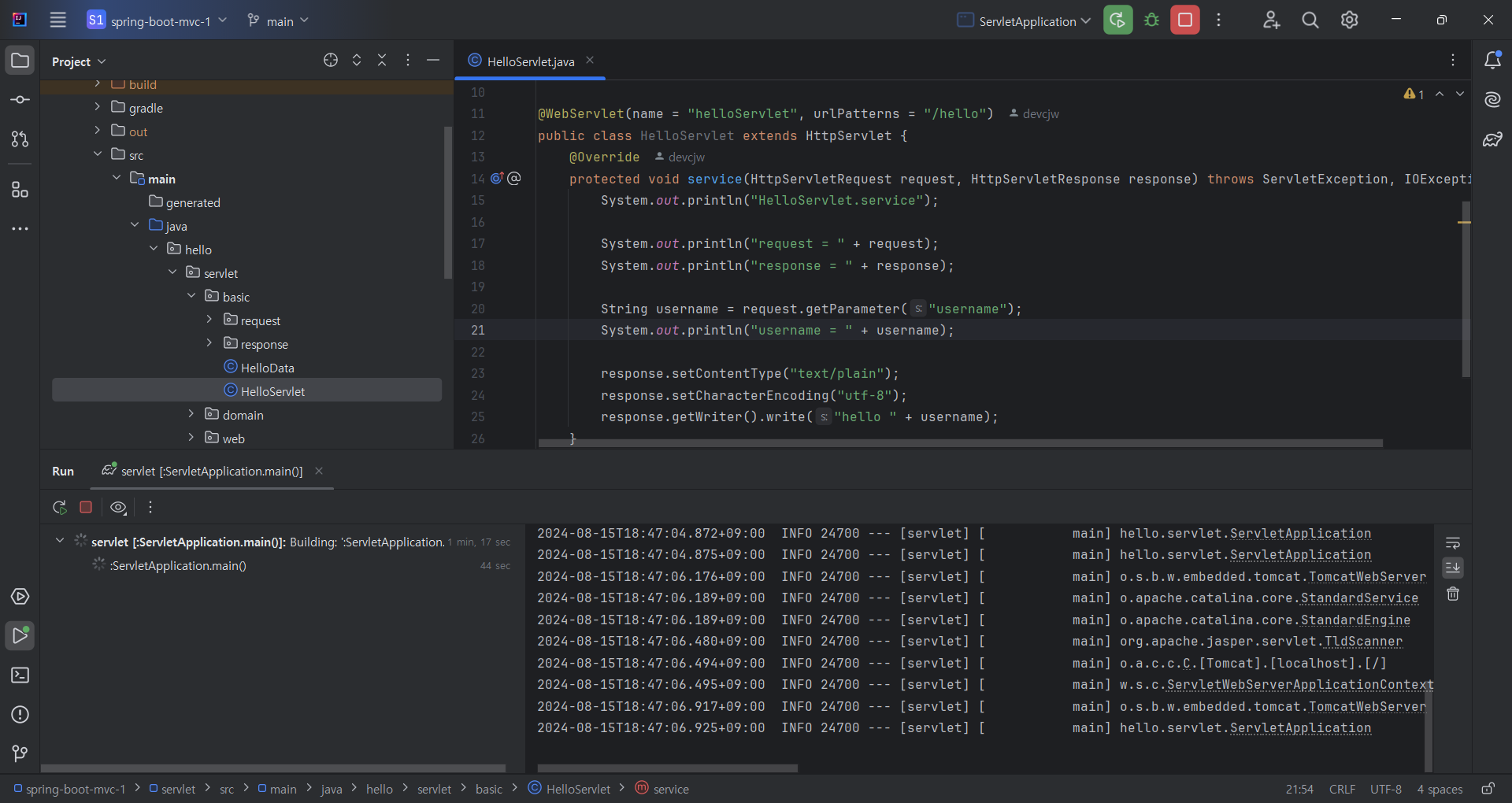This screenshot has width=1512, height=803.
Task: Open ServletApplication run configuration dropdown
Action: [x=1024, y=21]
